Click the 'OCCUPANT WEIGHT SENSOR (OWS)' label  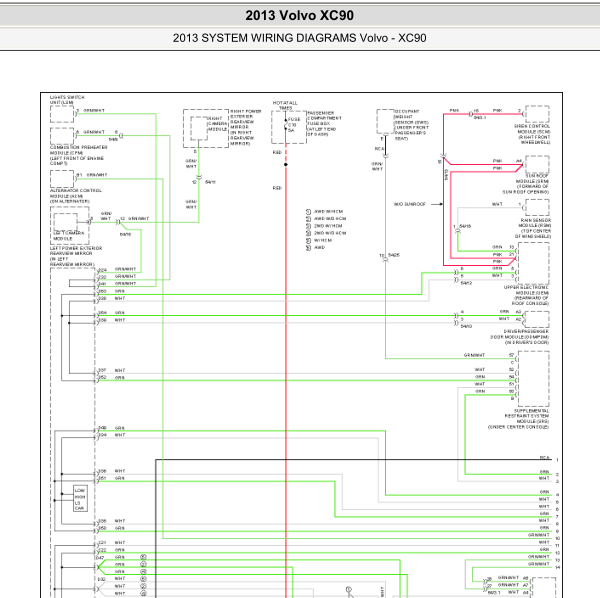(x=411, y=125)
